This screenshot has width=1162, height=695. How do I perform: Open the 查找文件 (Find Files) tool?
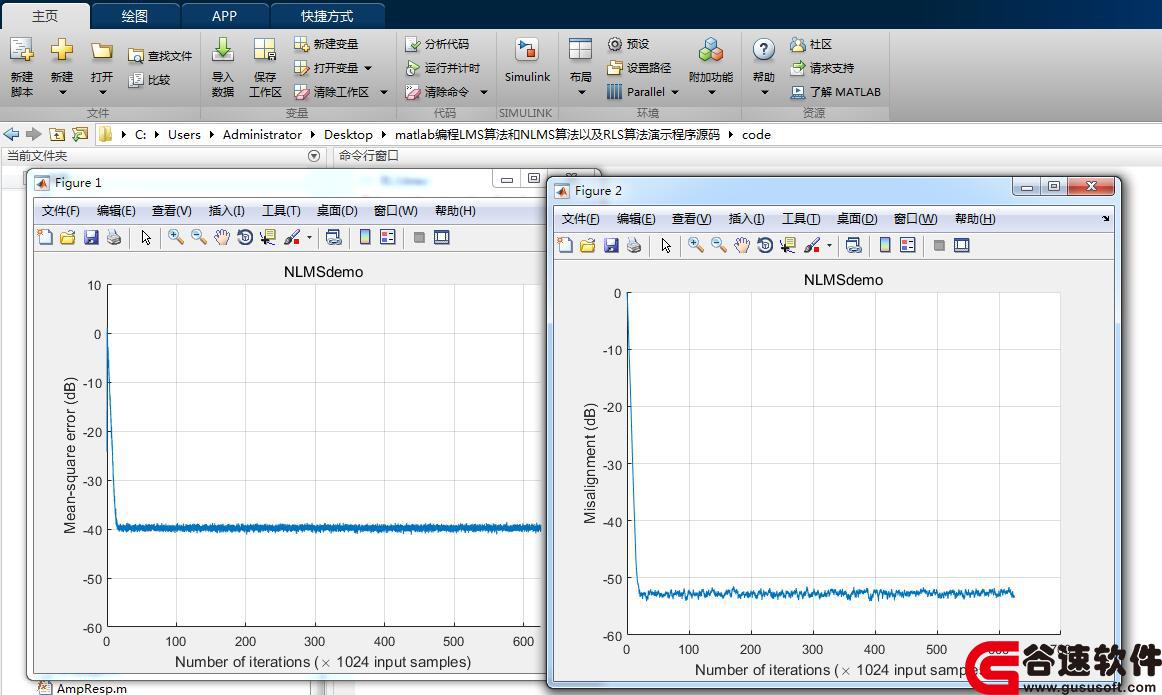pos(160,56)
